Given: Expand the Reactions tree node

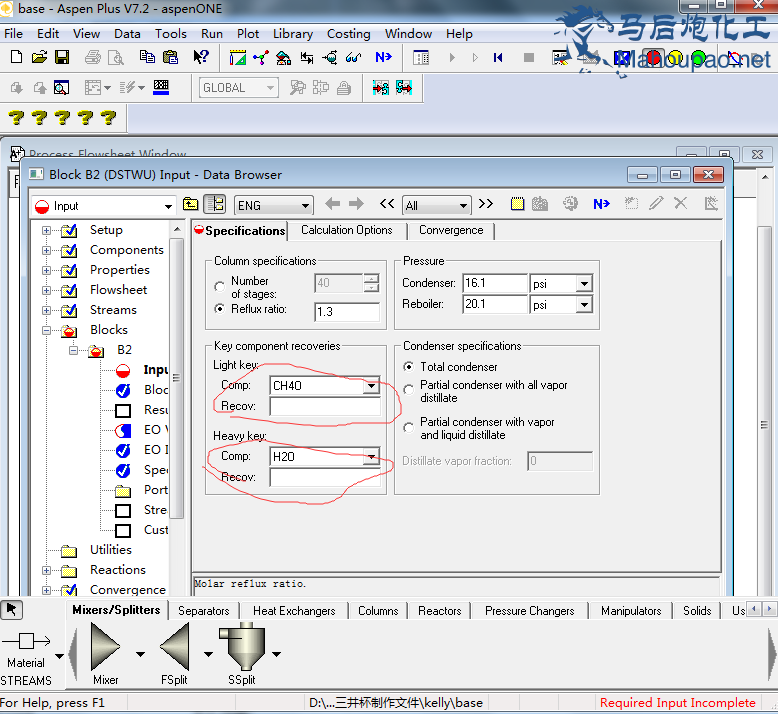Looking at the screenshot, I should tap(46, 570).
